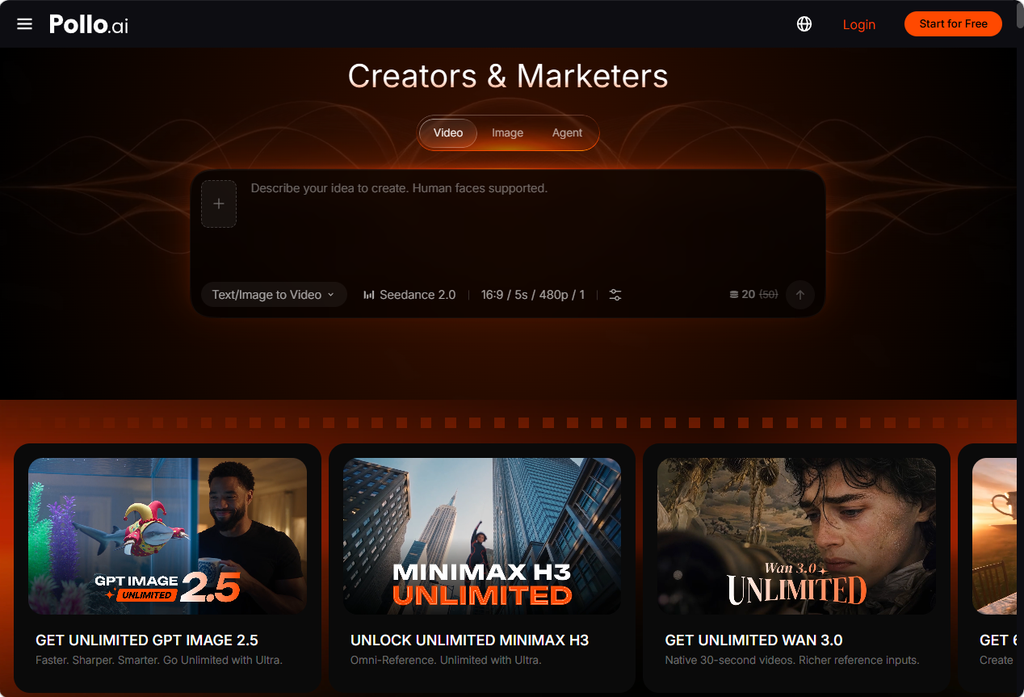The height and width of the screenshot is (697, 1024).
Task: Switch to the Image tab
Action: pos(507,133)
